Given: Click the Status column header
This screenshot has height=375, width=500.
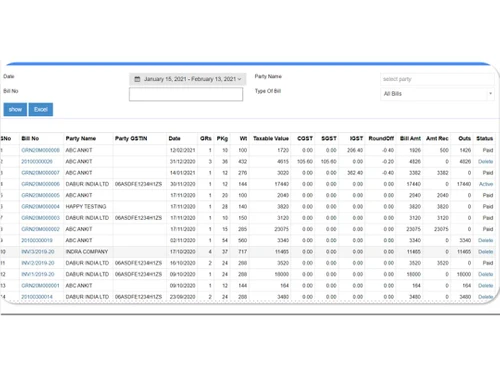Looking at the screenshot, I should tap(485, 138).
